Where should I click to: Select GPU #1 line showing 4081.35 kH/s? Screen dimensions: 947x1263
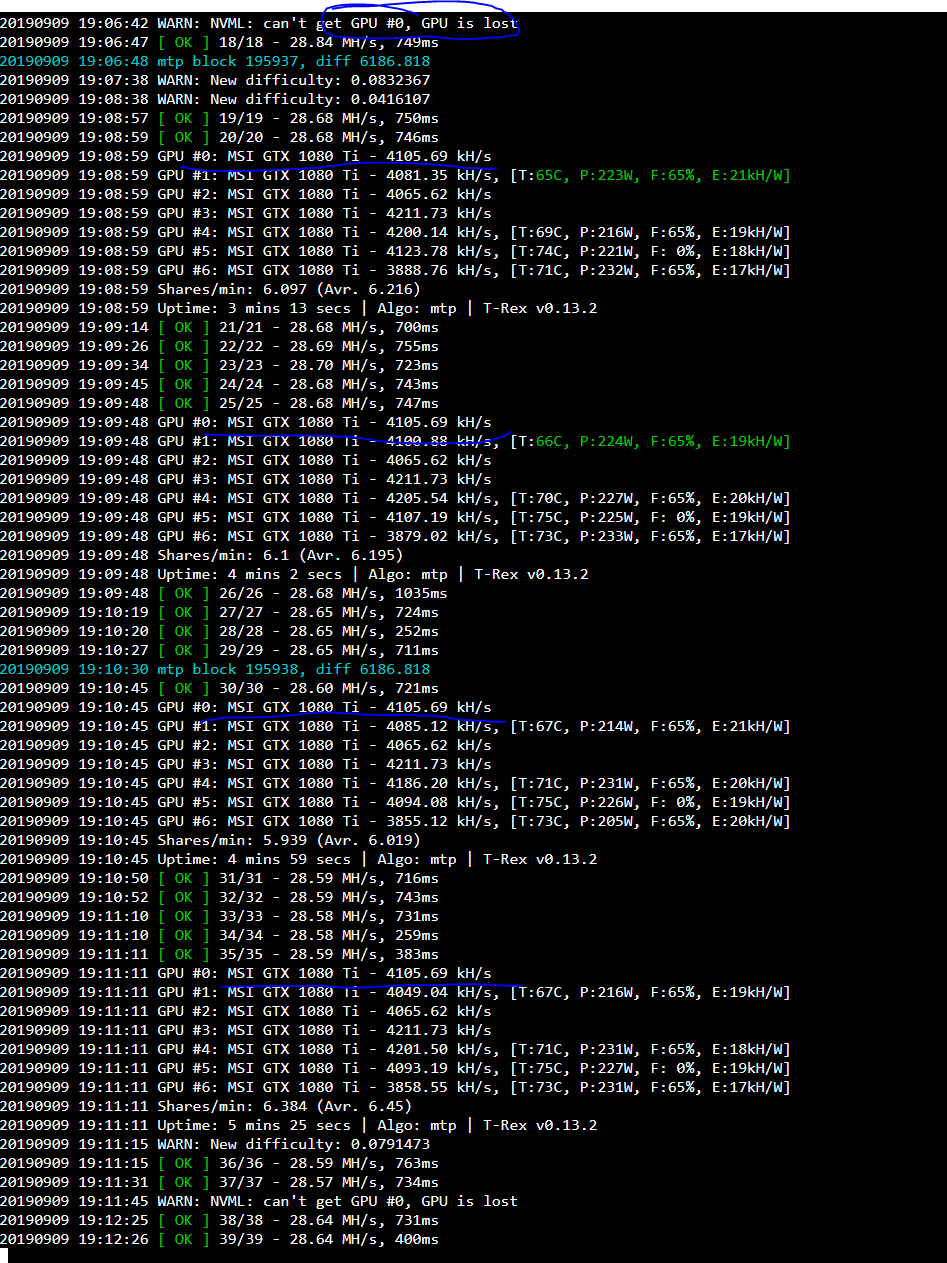(x=395, y=175)
